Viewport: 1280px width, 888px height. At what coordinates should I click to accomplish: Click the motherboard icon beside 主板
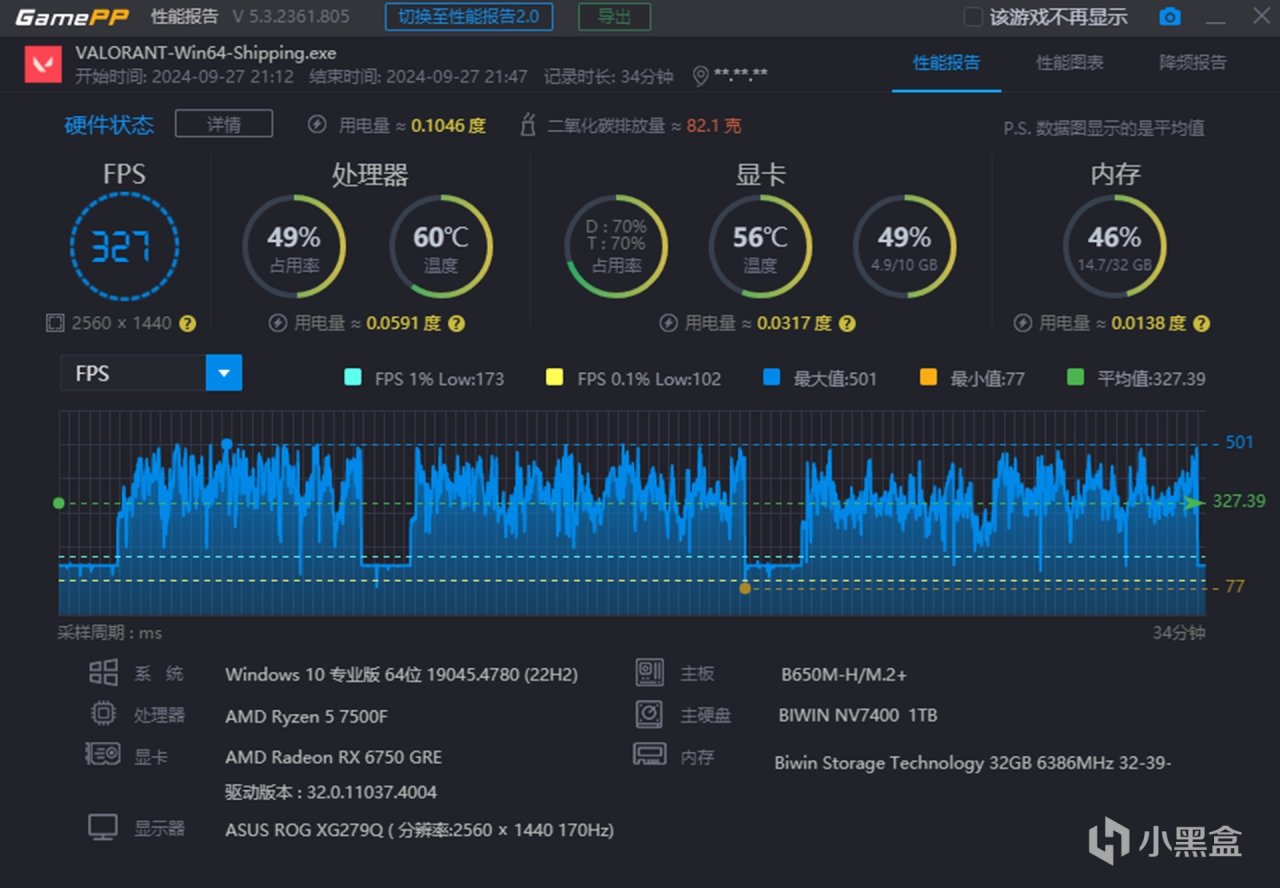pos(650,673)
